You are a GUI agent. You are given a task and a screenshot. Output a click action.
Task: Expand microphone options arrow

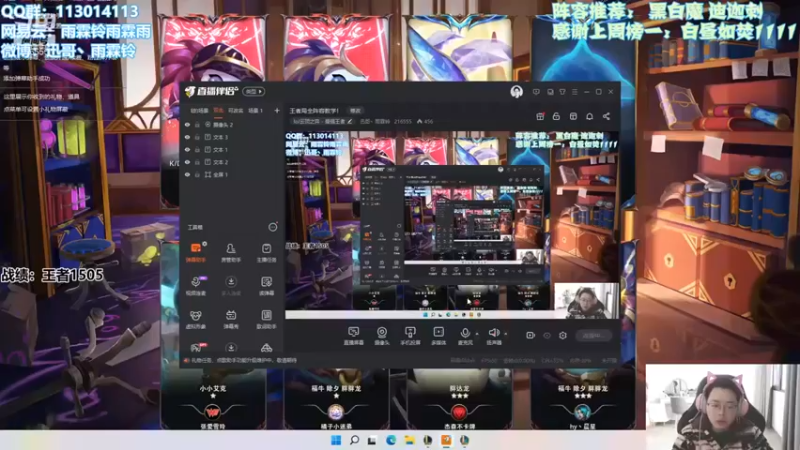tap(477, 334)
